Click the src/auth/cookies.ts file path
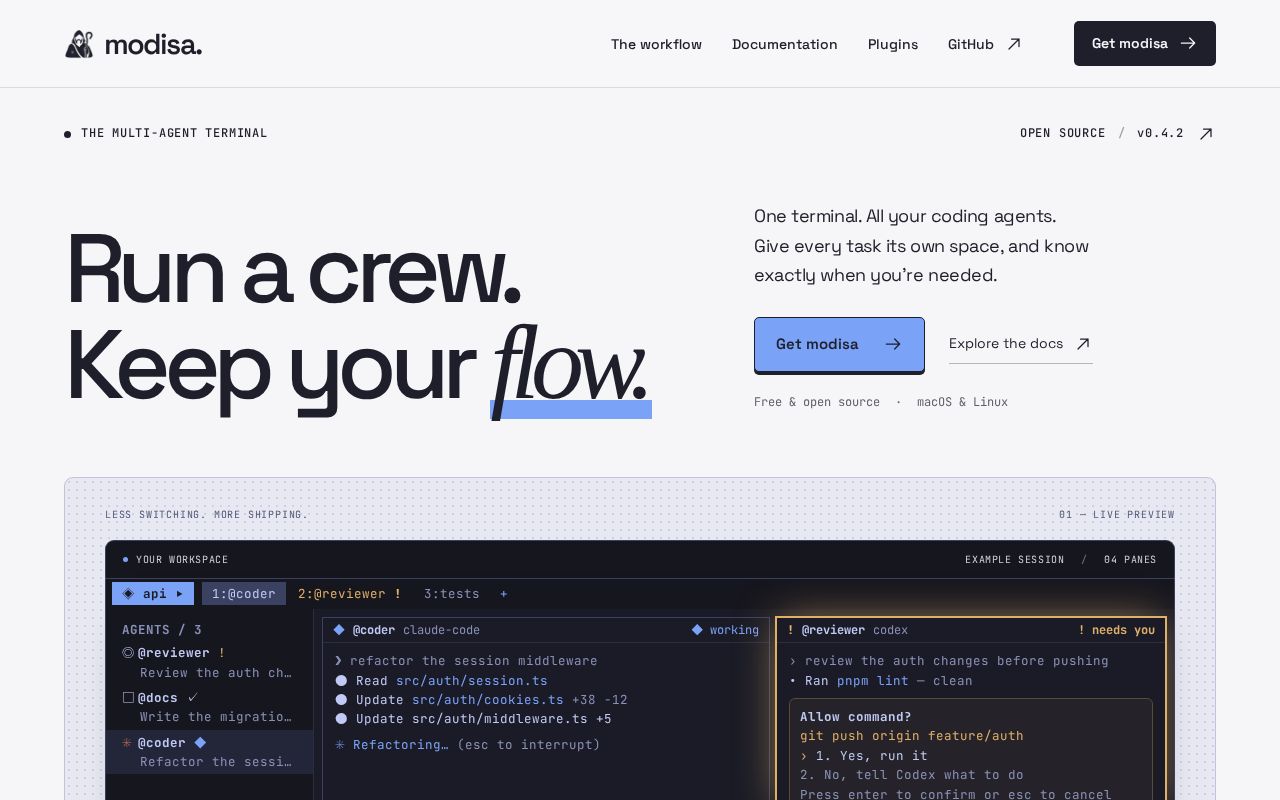Screen dimensions: 1280x800 click(x=487, y=699)
